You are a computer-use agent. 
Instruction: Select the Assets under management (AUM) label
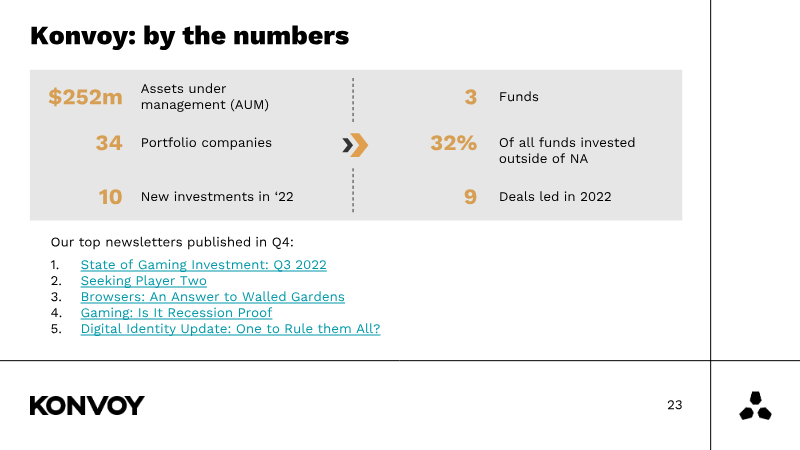205,96
